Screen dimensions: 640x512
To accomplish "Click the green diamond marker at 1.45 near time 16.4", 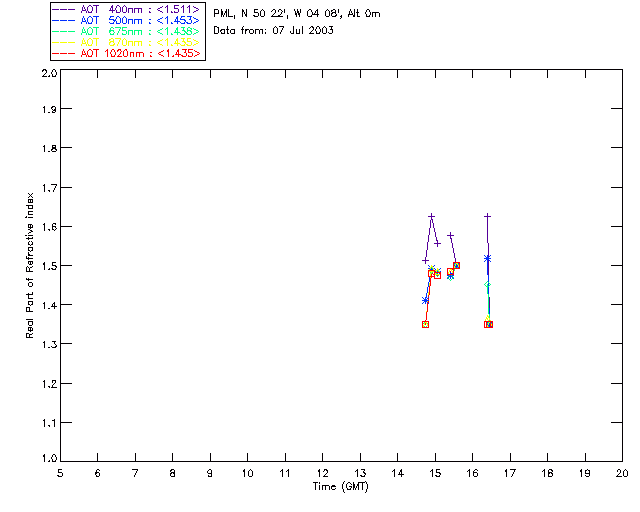I will (x=487, y=285).
